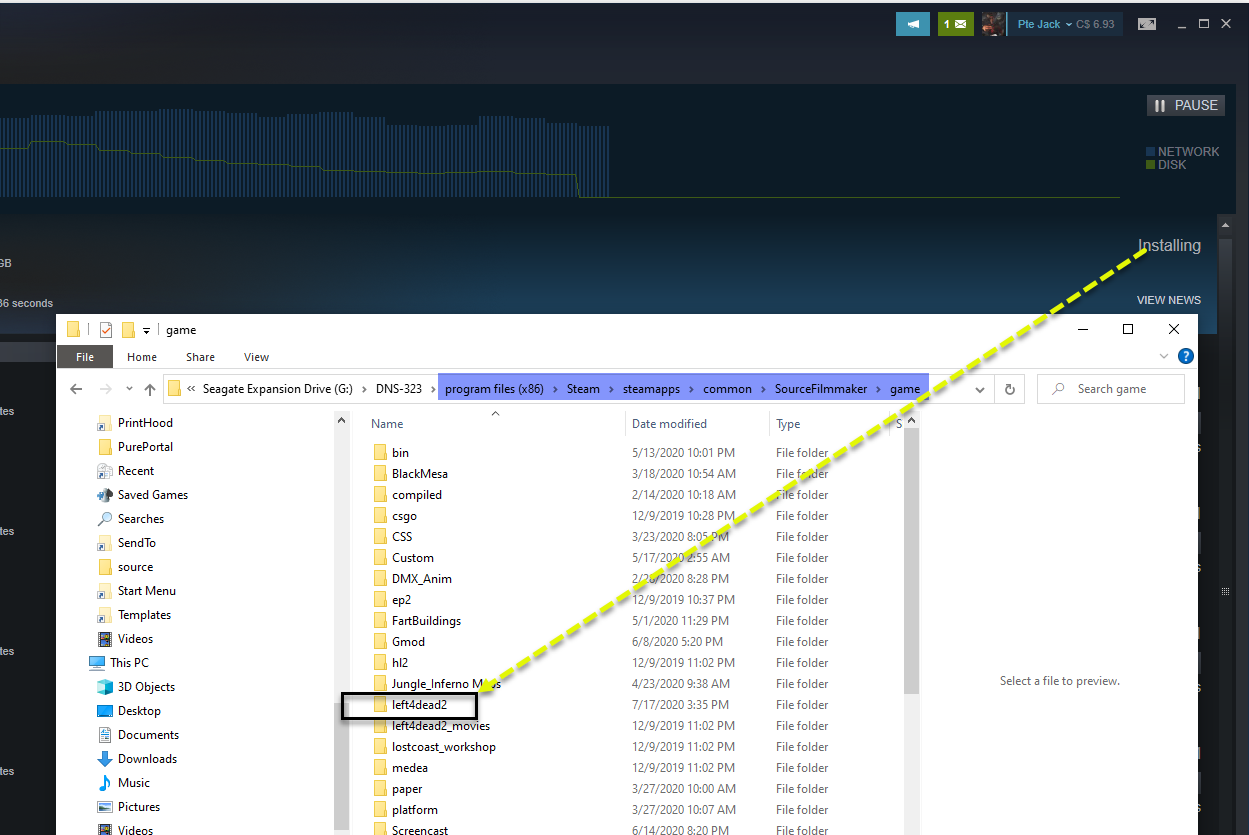The image size is (1249, 835).
Task: Click the Explorer help question mark icon
Action: point(1186,356)
